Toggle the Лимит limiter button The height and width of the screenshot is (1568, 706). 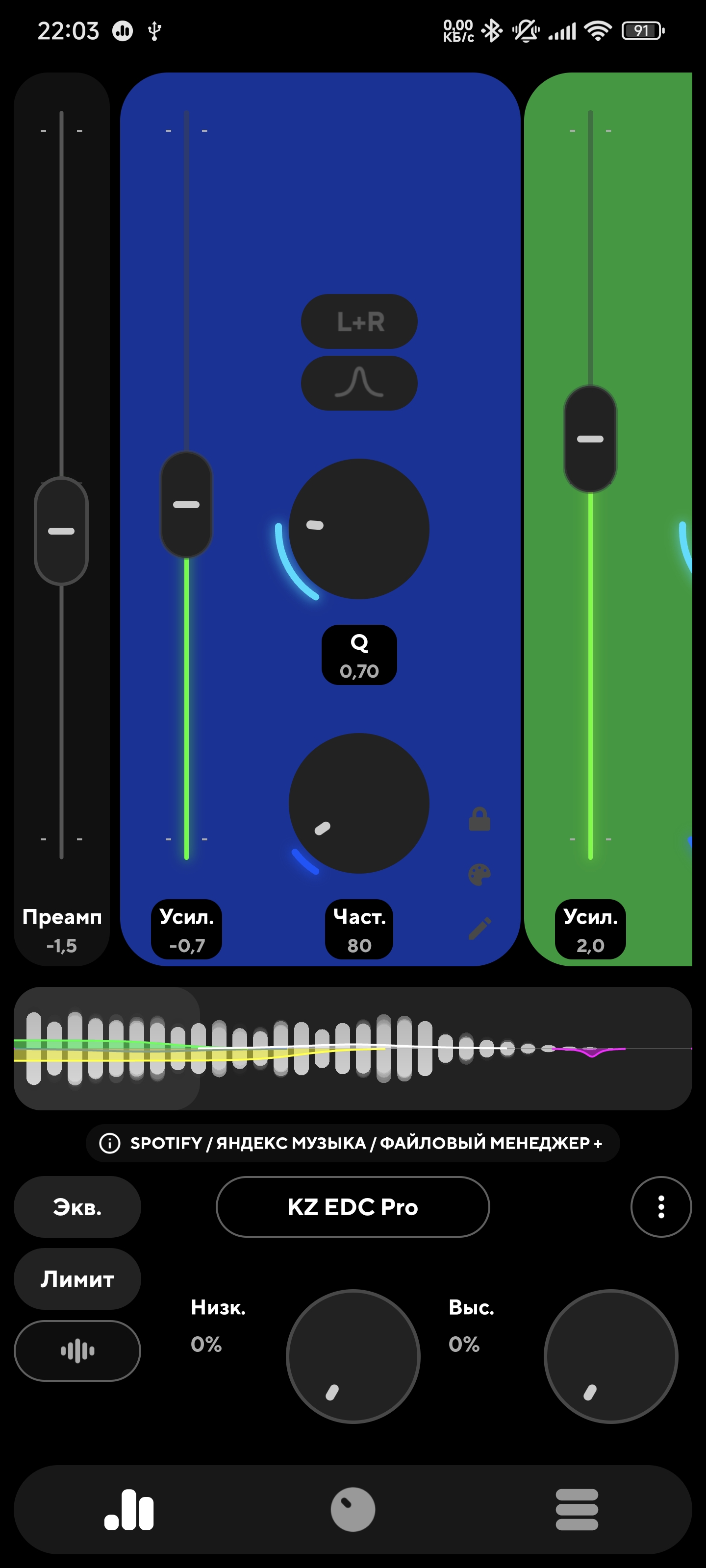click(x=77, y=1279)
